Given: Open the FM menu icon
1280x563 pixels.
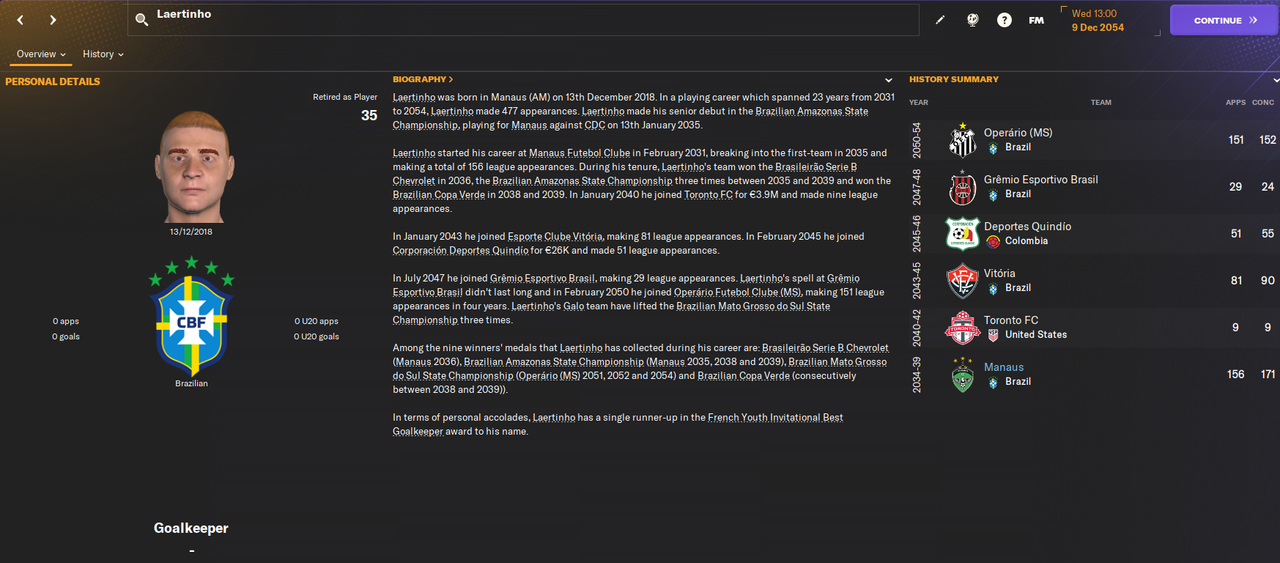Looking at the screenshot, I should coord(1036,20).
